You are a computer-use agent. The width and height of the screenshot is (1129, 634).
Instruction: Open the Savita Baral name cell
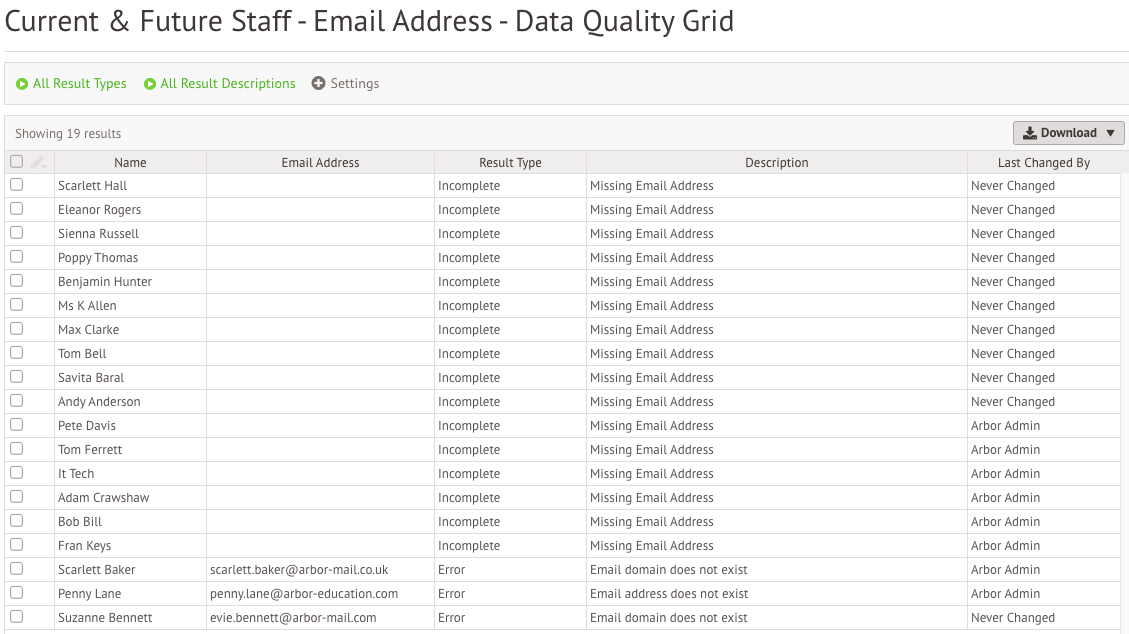click(x=130, y=378)
